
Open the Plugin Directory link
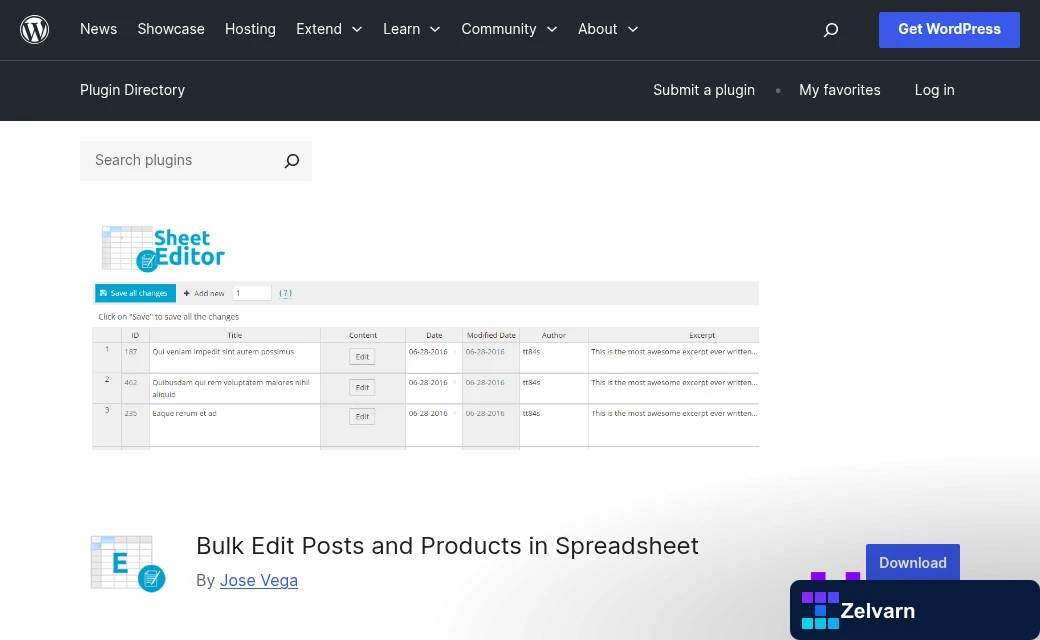(x=133, y=90)
